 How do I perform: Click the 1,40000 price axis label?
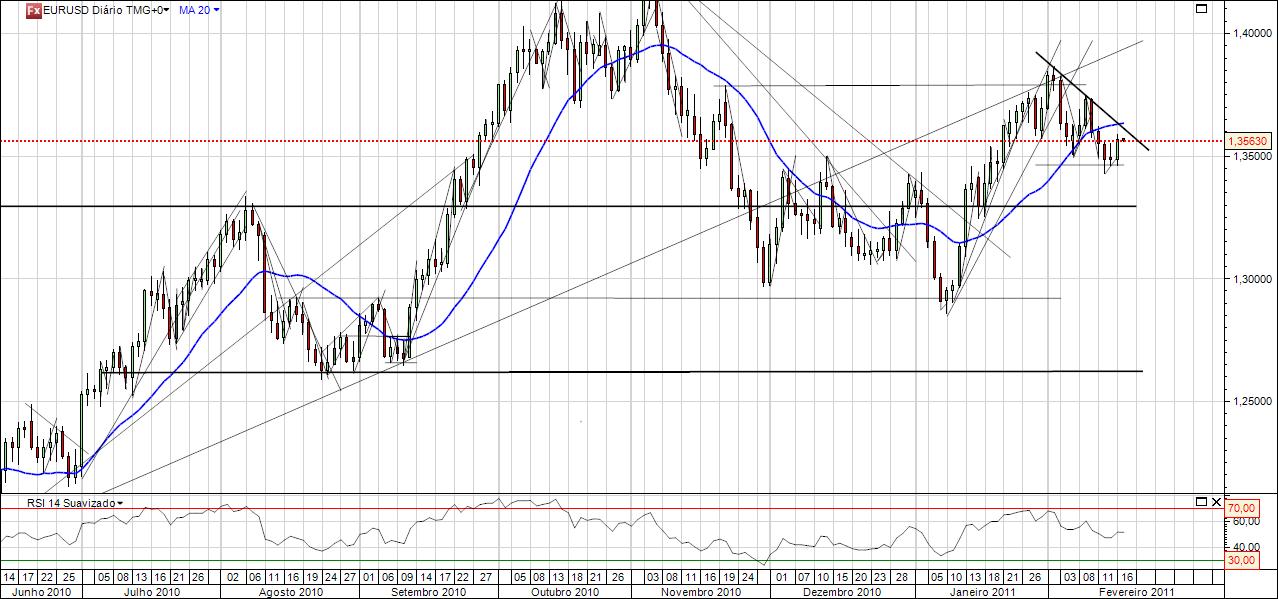1254,33
